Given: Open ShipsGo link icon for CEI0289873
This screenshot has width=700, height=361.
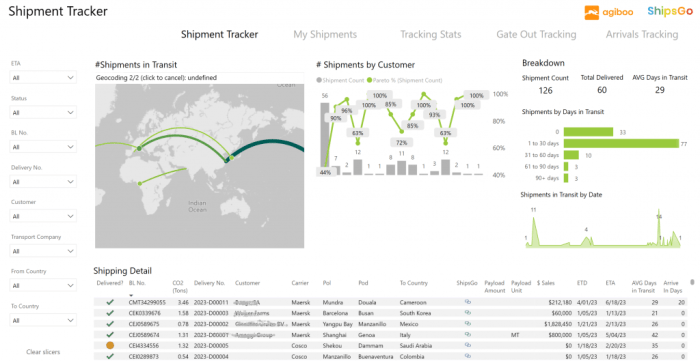Looking at the screenshot, I should click(x=468, y=356).
